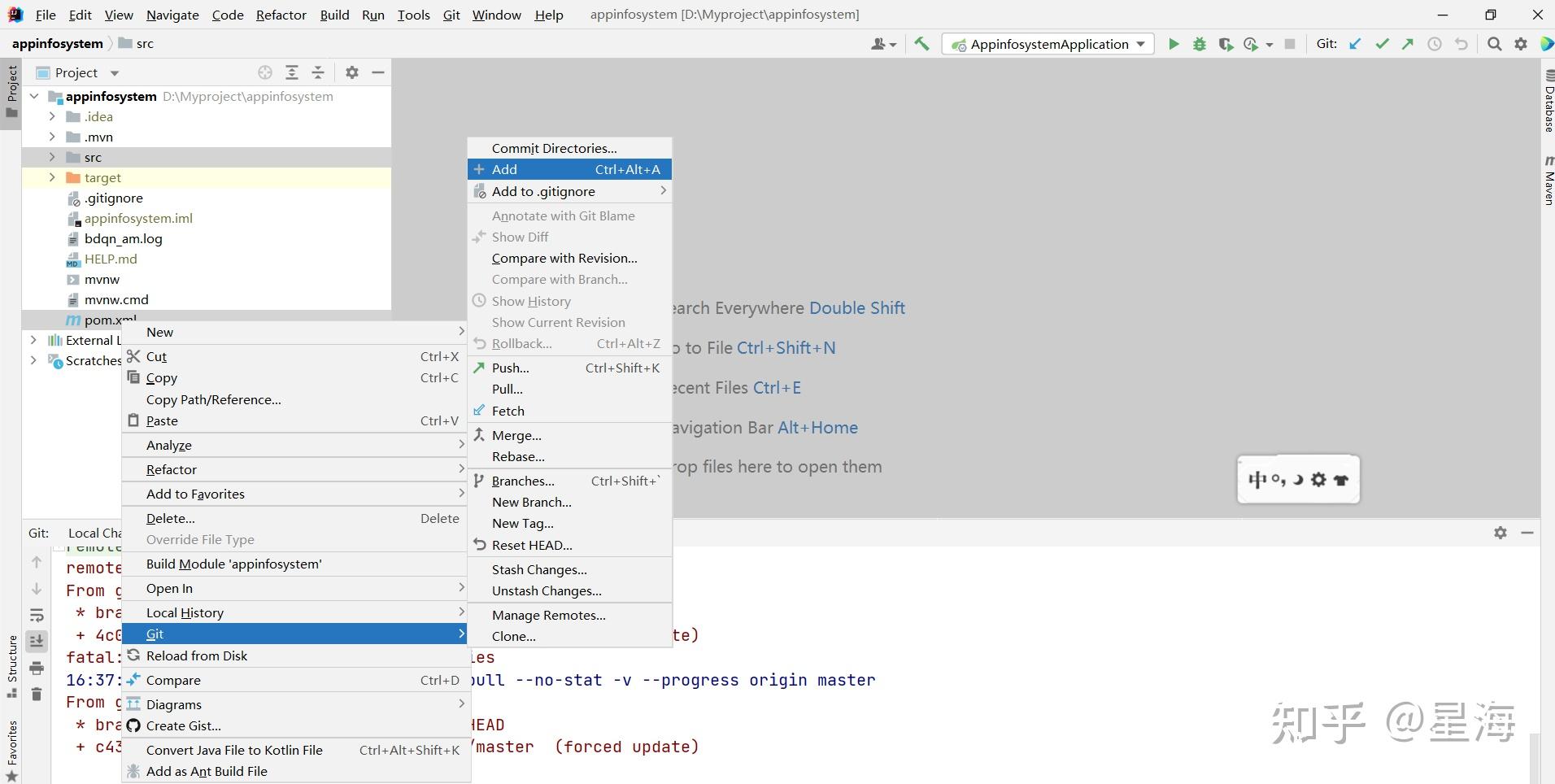Open the Project view selector dropdown
This screenshot has height=784, width=1555.
pyautogui.click(x=78, y=72)
